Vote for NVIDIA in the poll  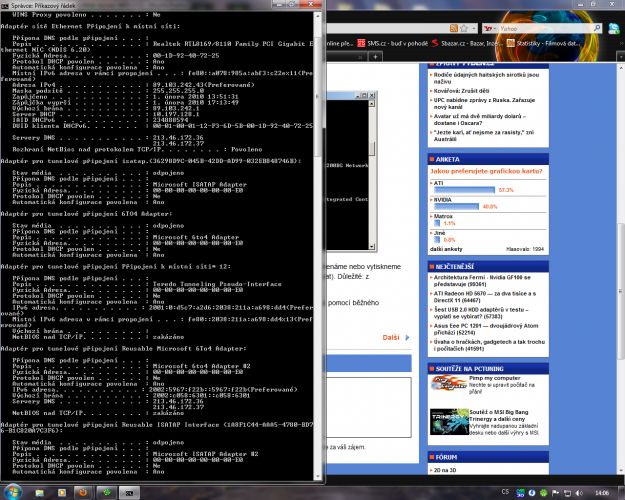tap(442, 200)
